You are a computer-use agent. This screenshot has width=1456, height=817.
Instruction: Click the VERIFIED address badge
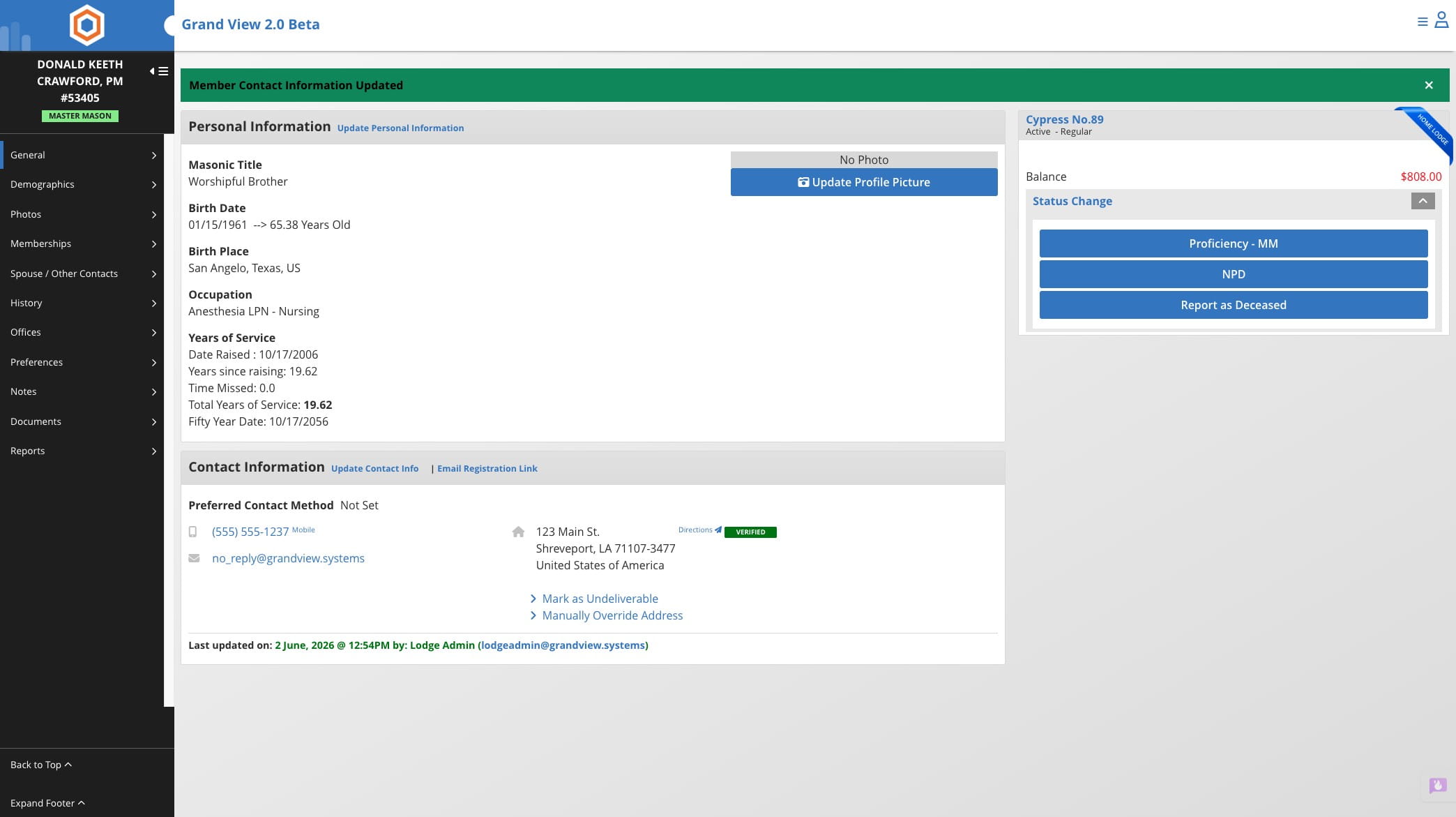750,532
